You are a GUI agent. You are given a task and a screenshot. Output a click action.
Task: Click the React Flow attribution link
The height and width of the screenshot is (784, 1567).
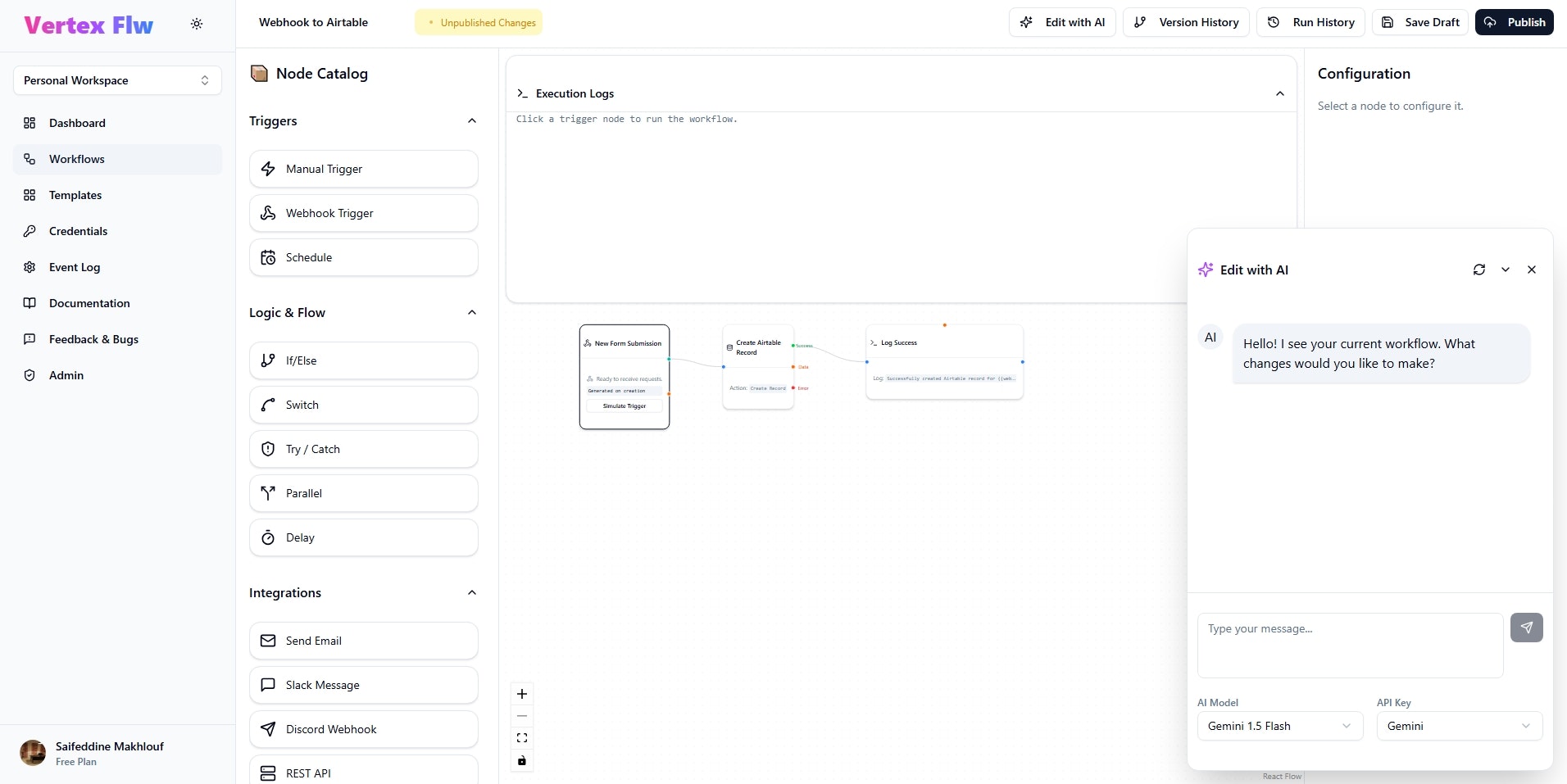1282,777
